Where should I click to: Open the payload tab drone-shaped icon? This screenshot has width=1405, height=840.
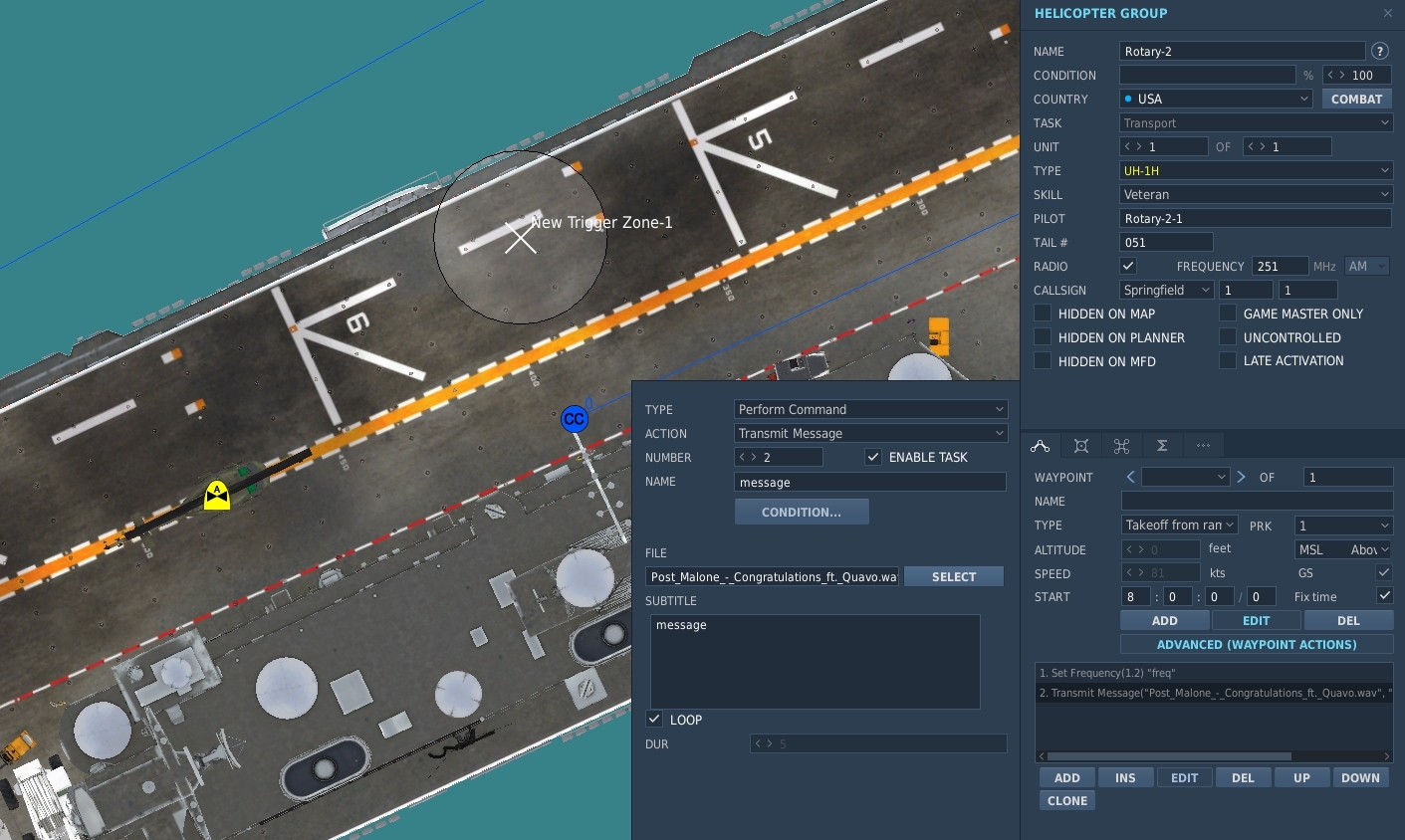click(1121, 446)
